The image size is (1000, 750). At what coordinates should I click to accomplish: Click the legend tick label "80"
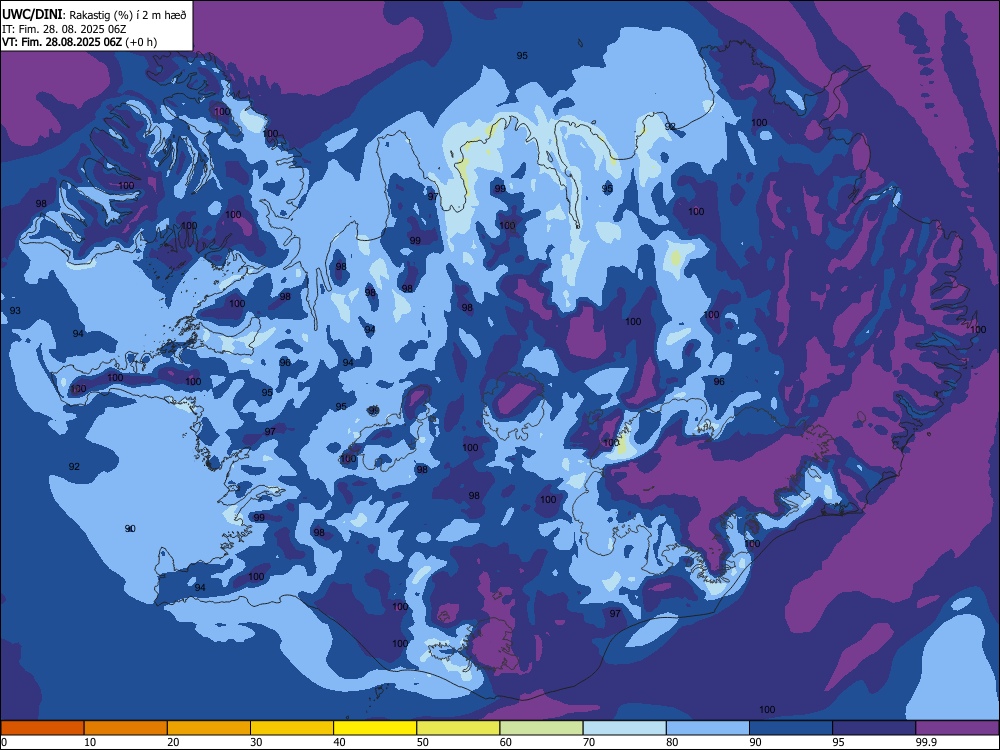point(672,742)
